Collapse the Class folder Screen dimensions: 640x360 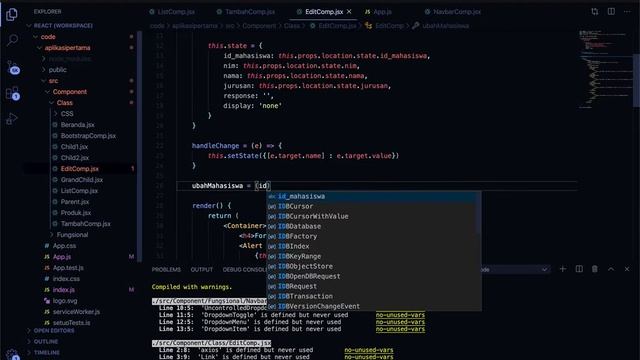point(64,103)
